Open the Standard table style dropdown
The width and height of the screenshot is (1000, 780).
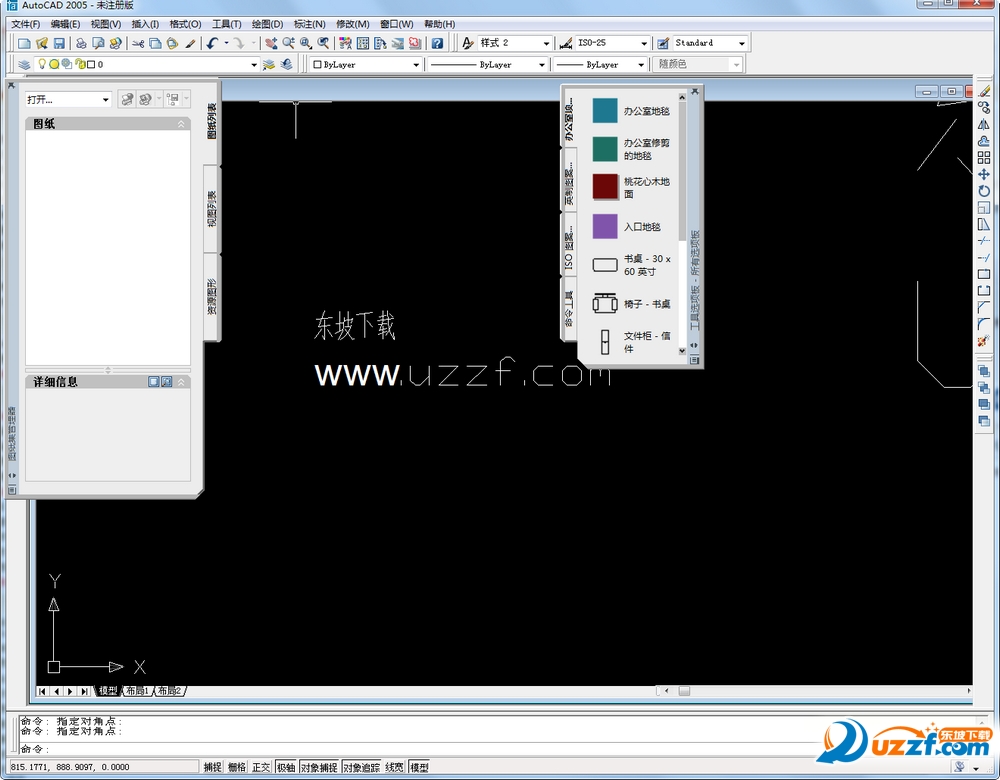[742, 43]
